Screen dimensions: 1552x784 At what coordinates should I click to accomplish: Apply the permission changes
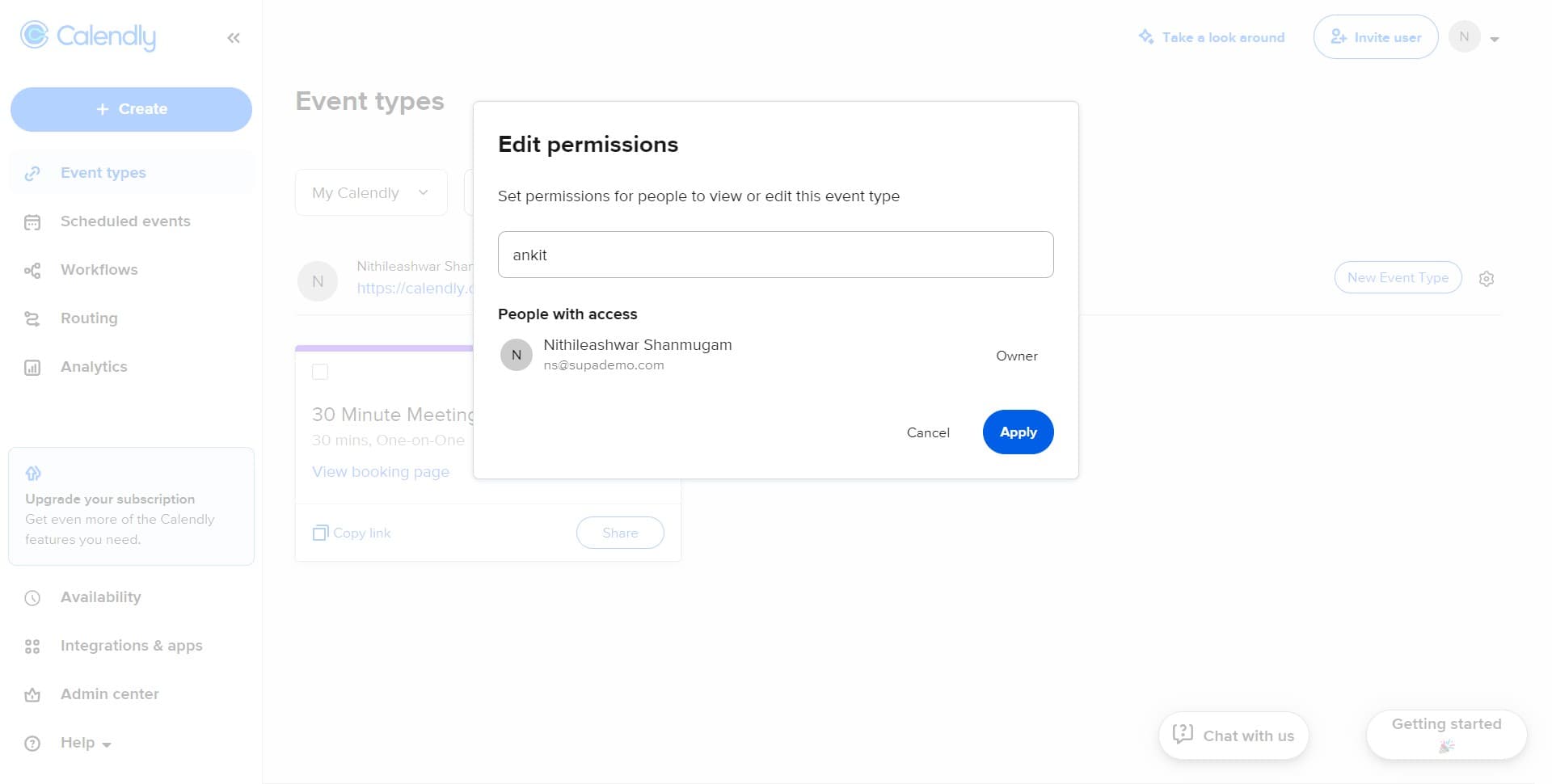point(1018,432)
